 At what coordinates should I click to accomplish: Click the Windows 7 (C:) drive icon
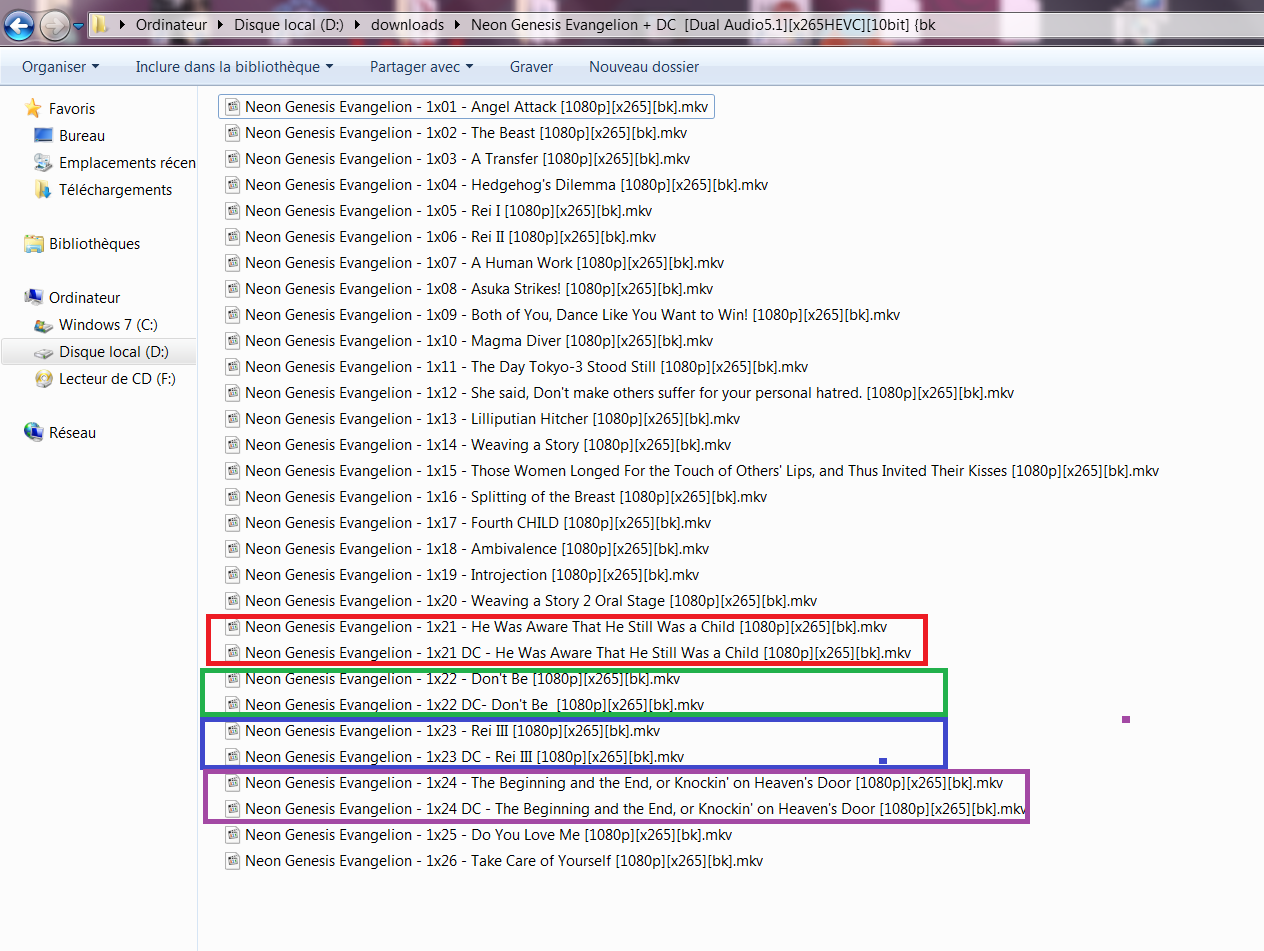click(43, 325)
